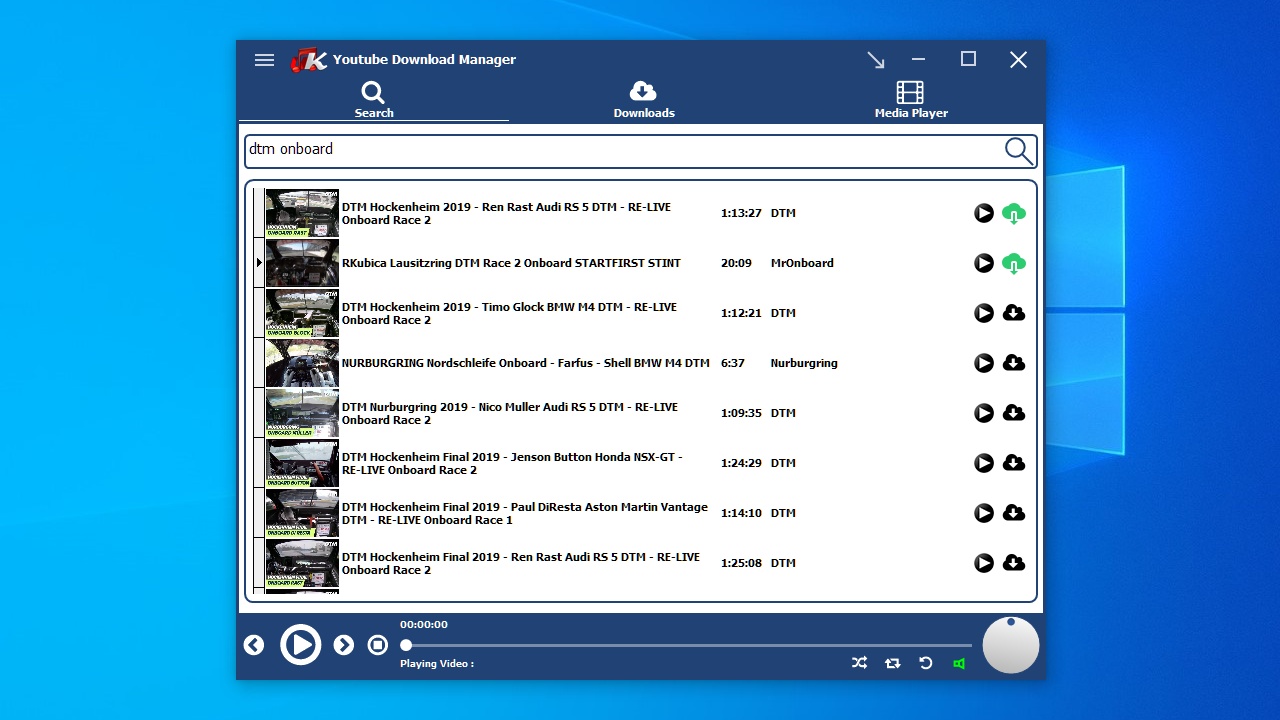Download Paul DiResta Aston Martin video
1280x720 pixels.
pyautogui.click(x=1014, y=513)
